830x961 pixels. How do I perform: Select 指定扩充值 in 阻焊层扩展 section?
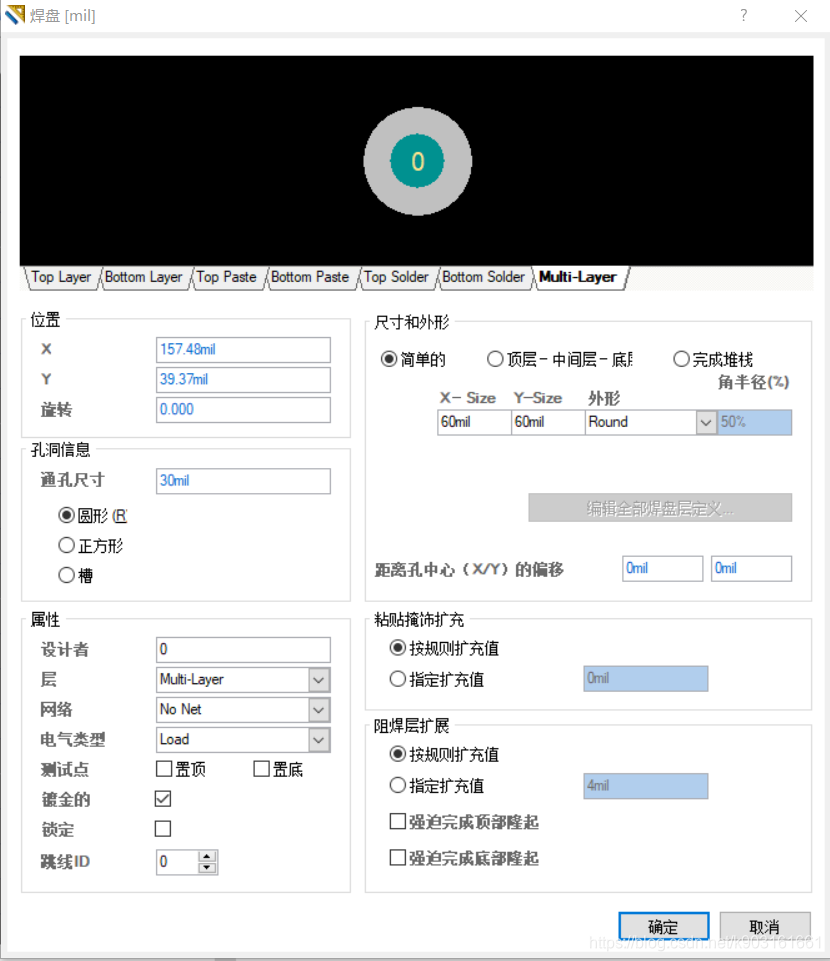click(398, 786)
